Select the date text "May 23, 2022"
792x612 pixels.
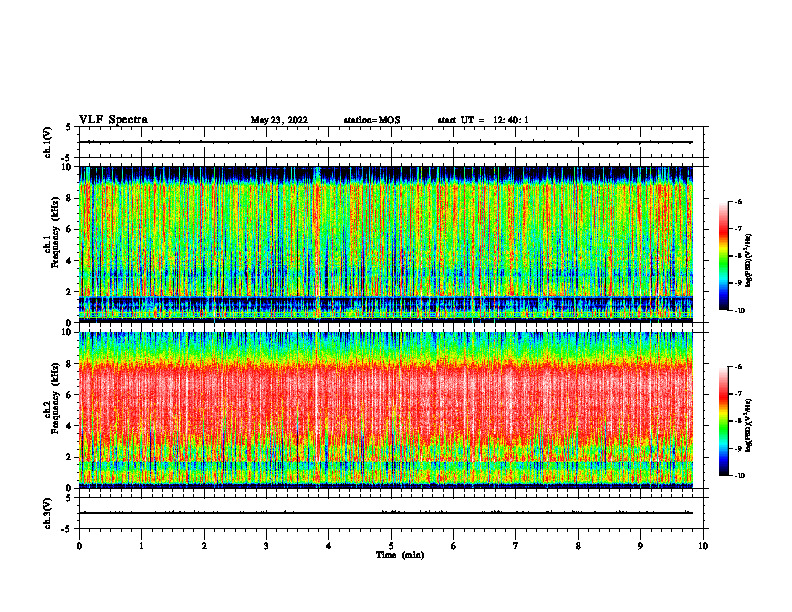coord(279,120)
